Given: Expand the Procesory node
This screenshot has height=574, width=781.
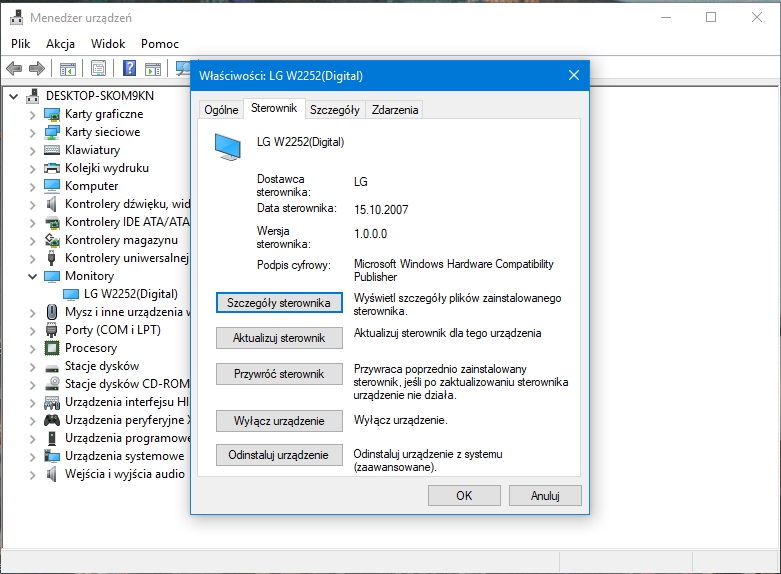Looking at the screenshot, I should pos(32,349).
